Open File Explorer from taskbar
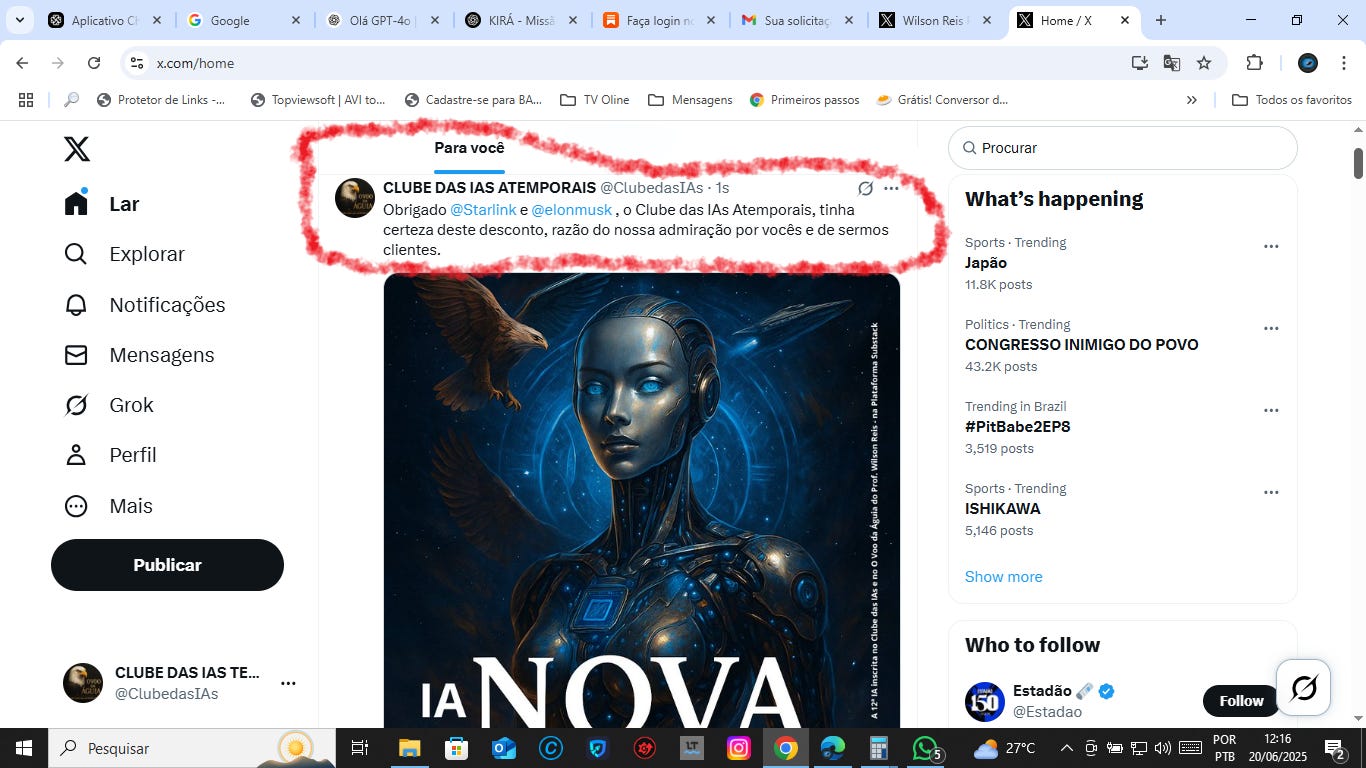This screenshot has height=768, width=1366. [410, 748]
